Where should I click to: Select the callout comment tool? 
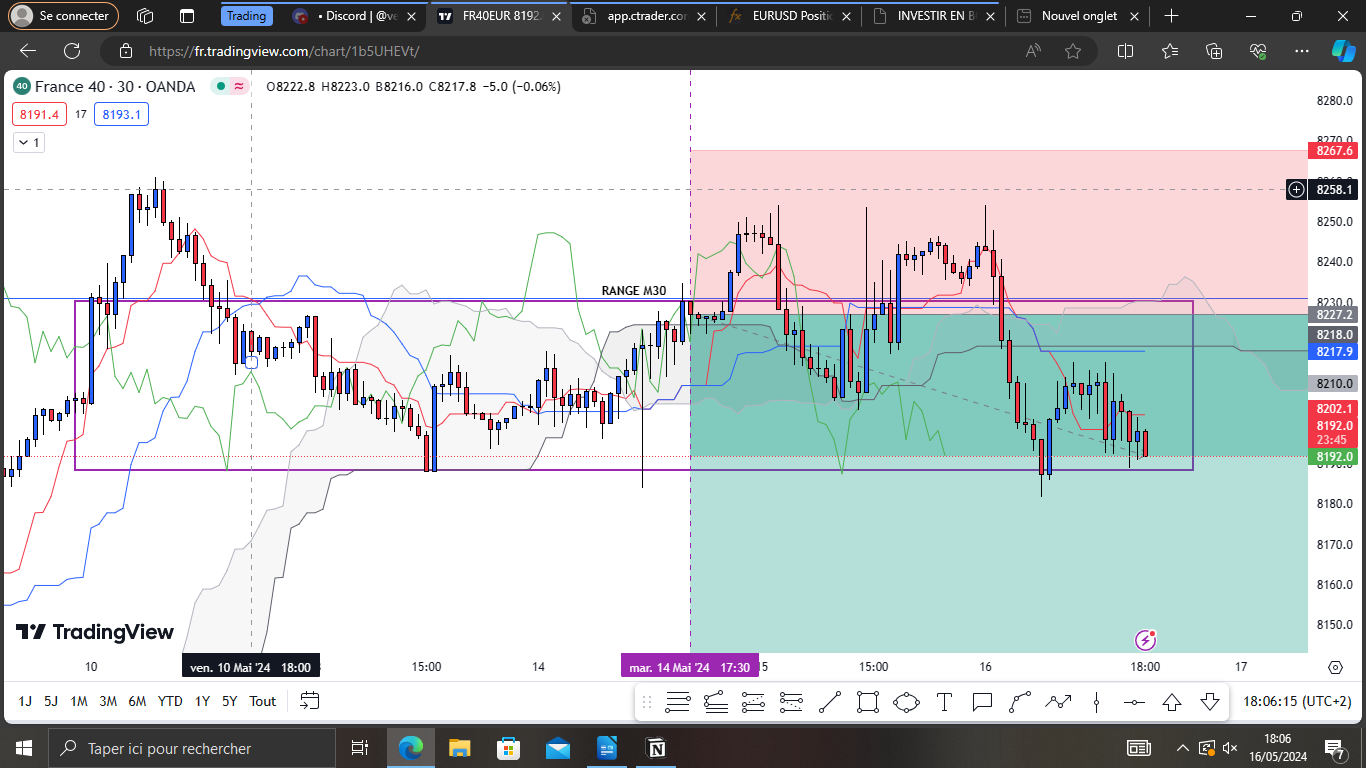(982, 702)
